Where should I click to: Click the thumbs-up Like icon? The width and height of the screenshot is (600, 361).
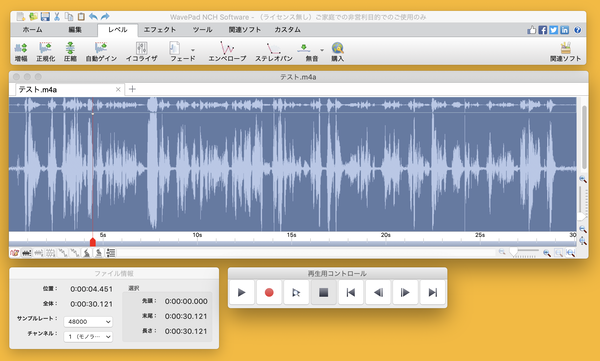click(x=532, y=30)
